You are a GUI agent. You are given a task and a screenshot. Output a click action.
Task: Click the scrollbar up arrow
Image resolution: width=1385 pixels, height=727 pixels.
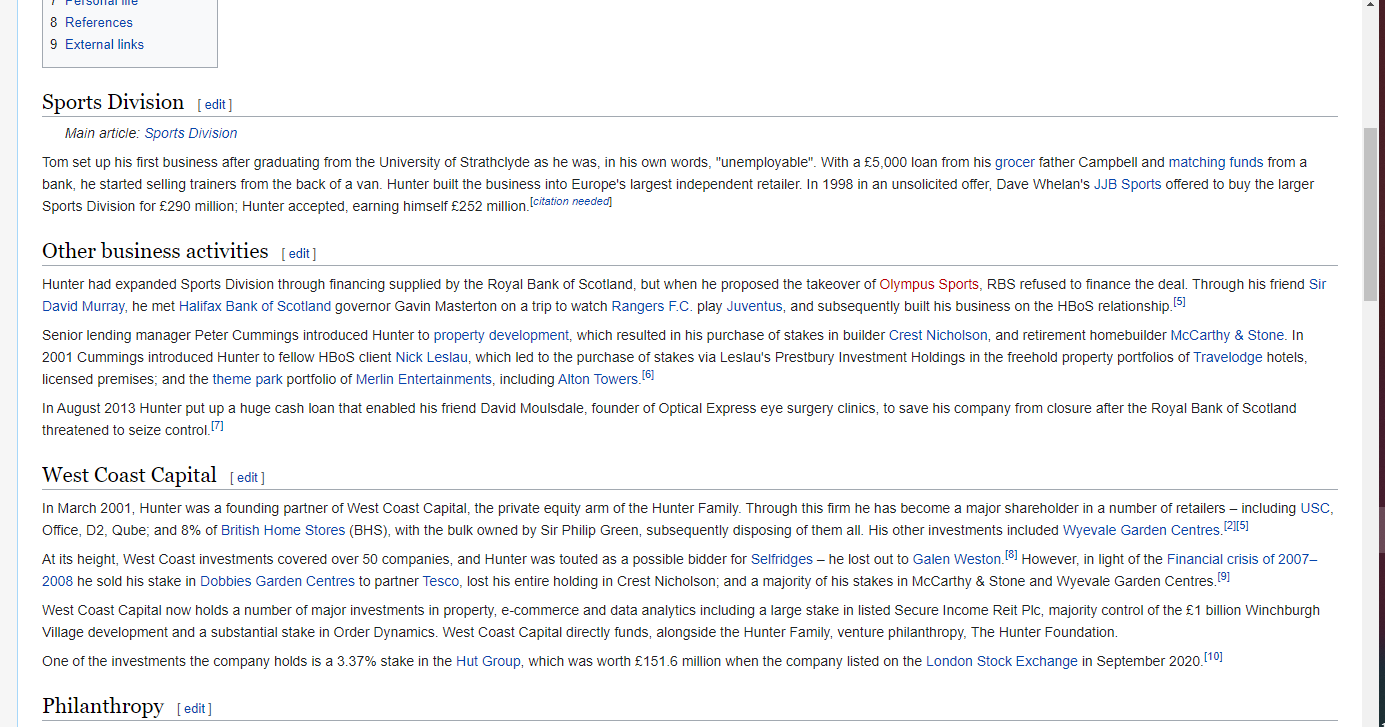1370,7
